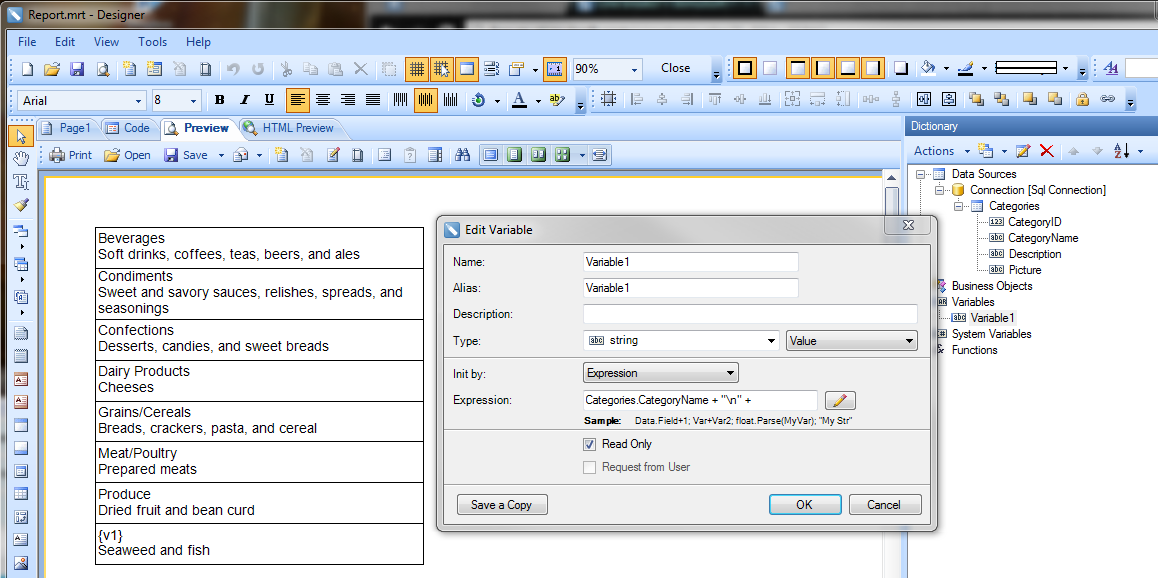Switch to the Page1 tab
Screen dimensions: 1158x578
tap(66, 128)
